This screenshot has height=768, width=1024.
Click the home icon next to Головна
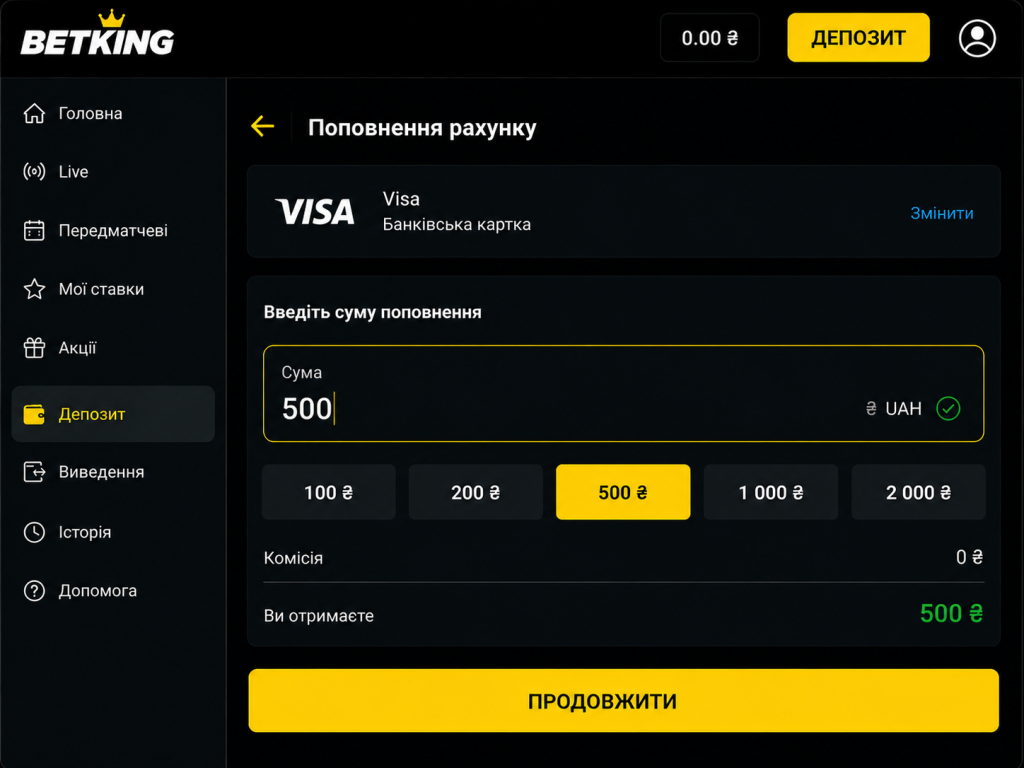34,113
